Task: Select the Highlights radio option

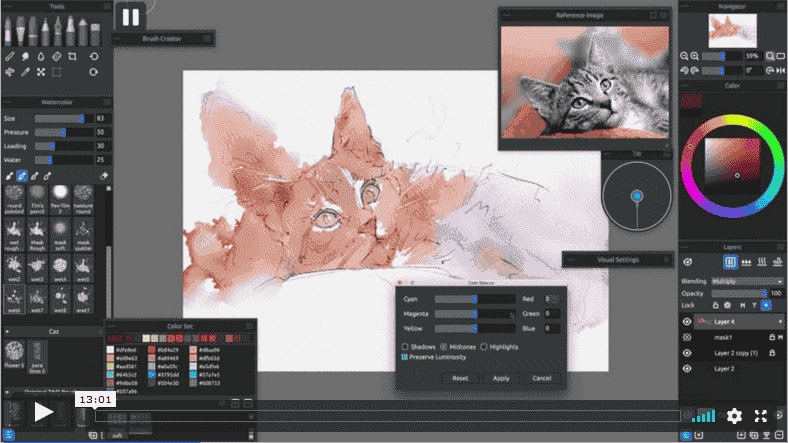Action: coord(483,347)
